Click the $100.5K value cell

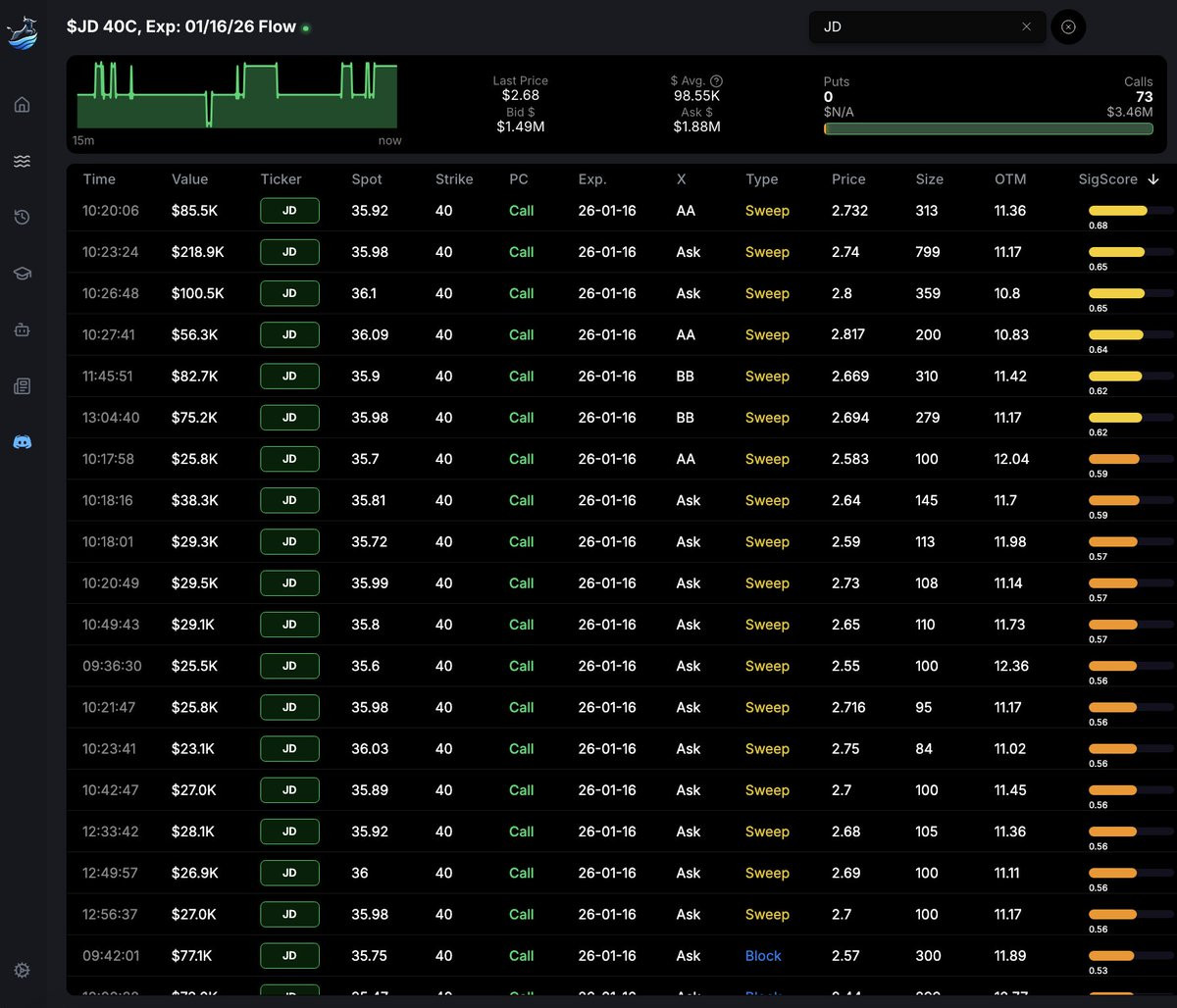197,293
